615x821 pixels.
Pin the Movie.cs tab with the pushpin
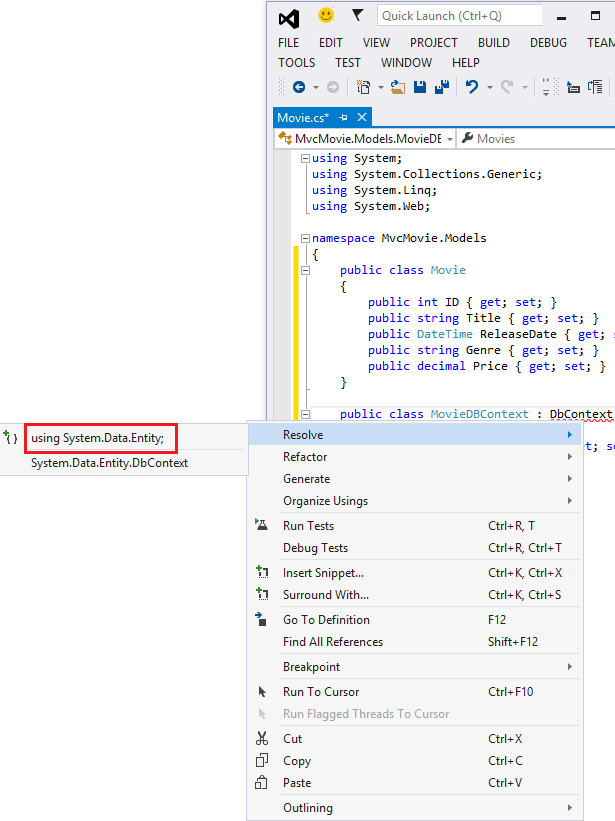point(343,118)
